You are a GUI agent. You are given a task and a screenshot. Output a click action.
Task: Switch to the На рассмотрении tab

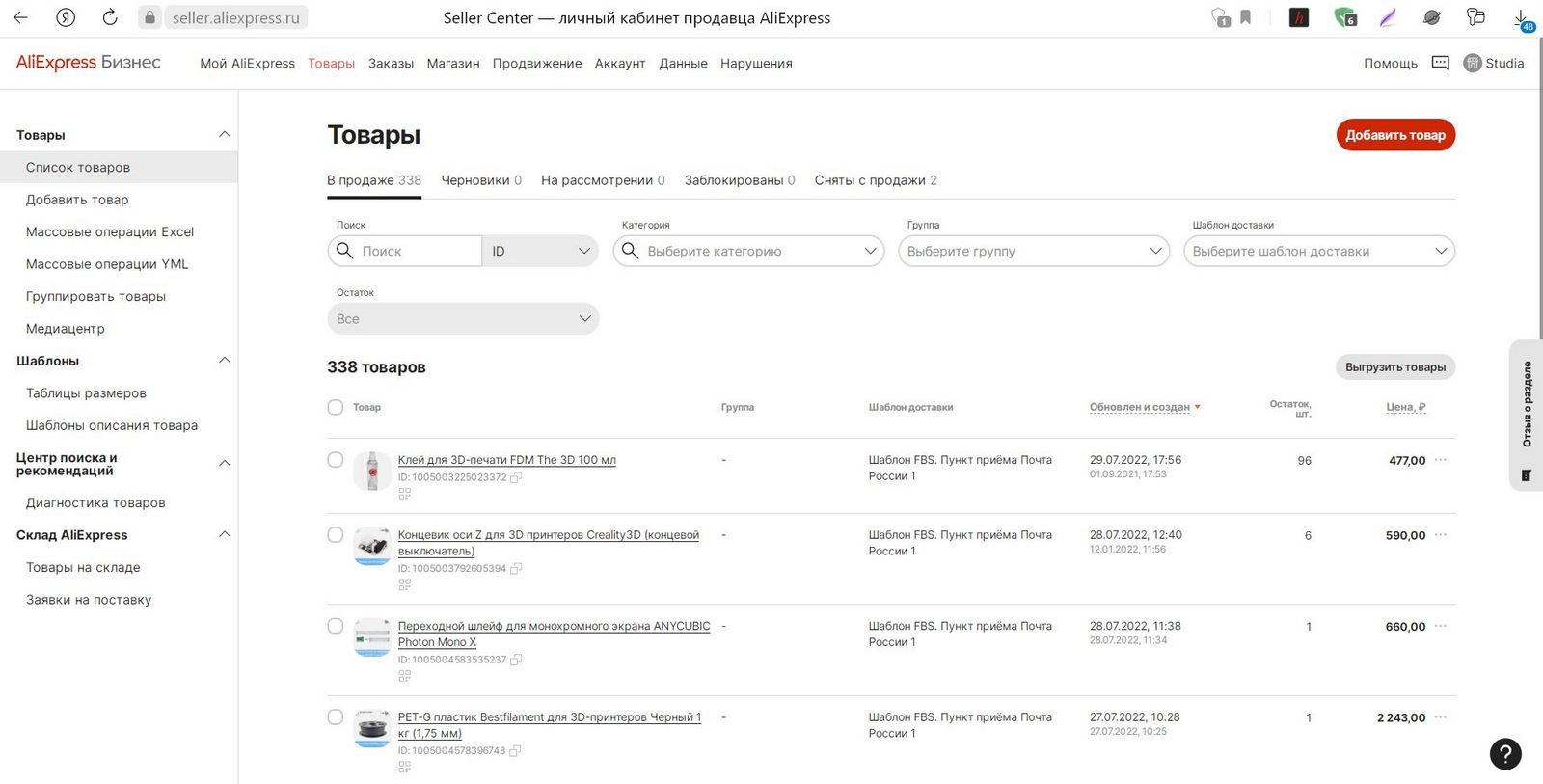coord(603,180)
